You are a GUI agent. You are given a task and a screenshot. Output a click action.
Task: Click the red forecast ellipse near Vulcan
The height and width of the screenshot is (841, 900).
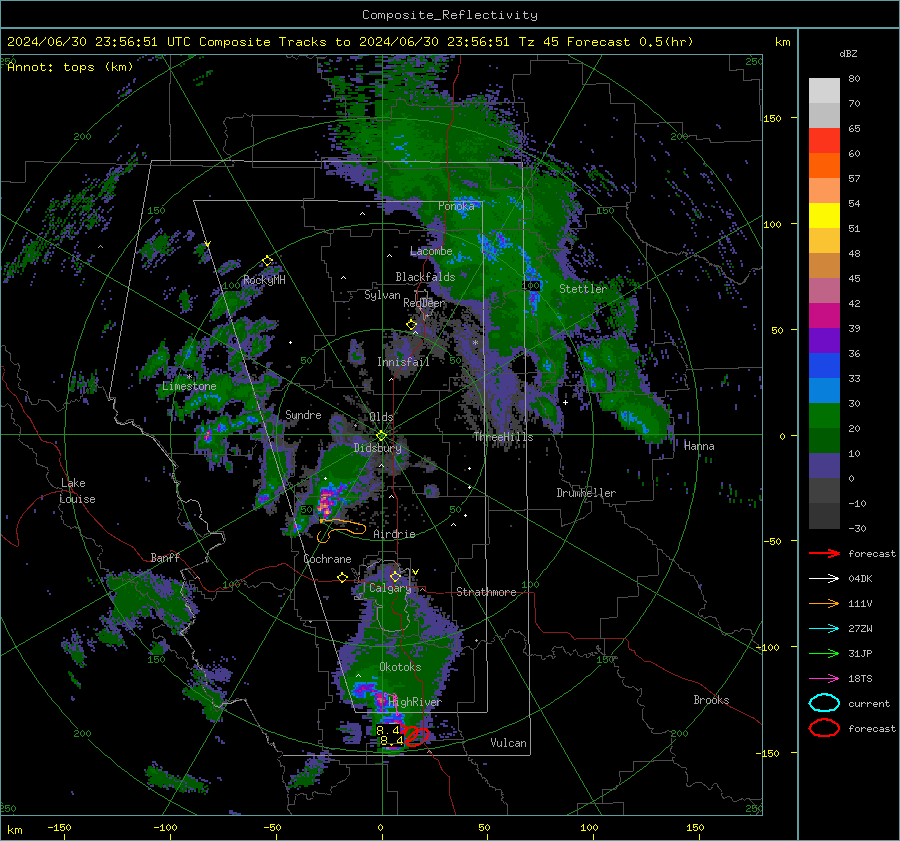click(x=417, y=737)
